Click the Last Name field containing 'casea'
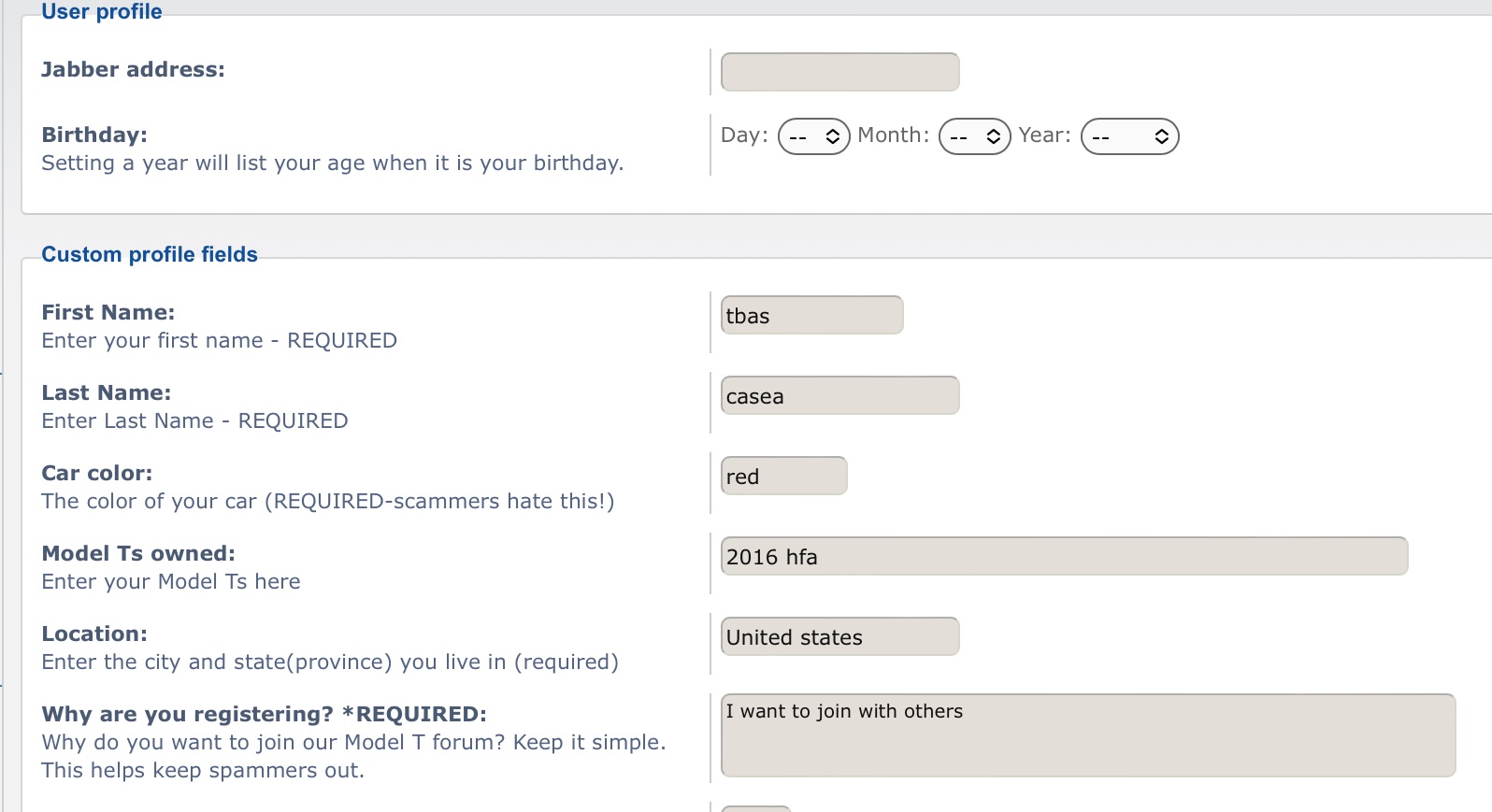The width and height of the screenshot is (1492, 812). 839,396
